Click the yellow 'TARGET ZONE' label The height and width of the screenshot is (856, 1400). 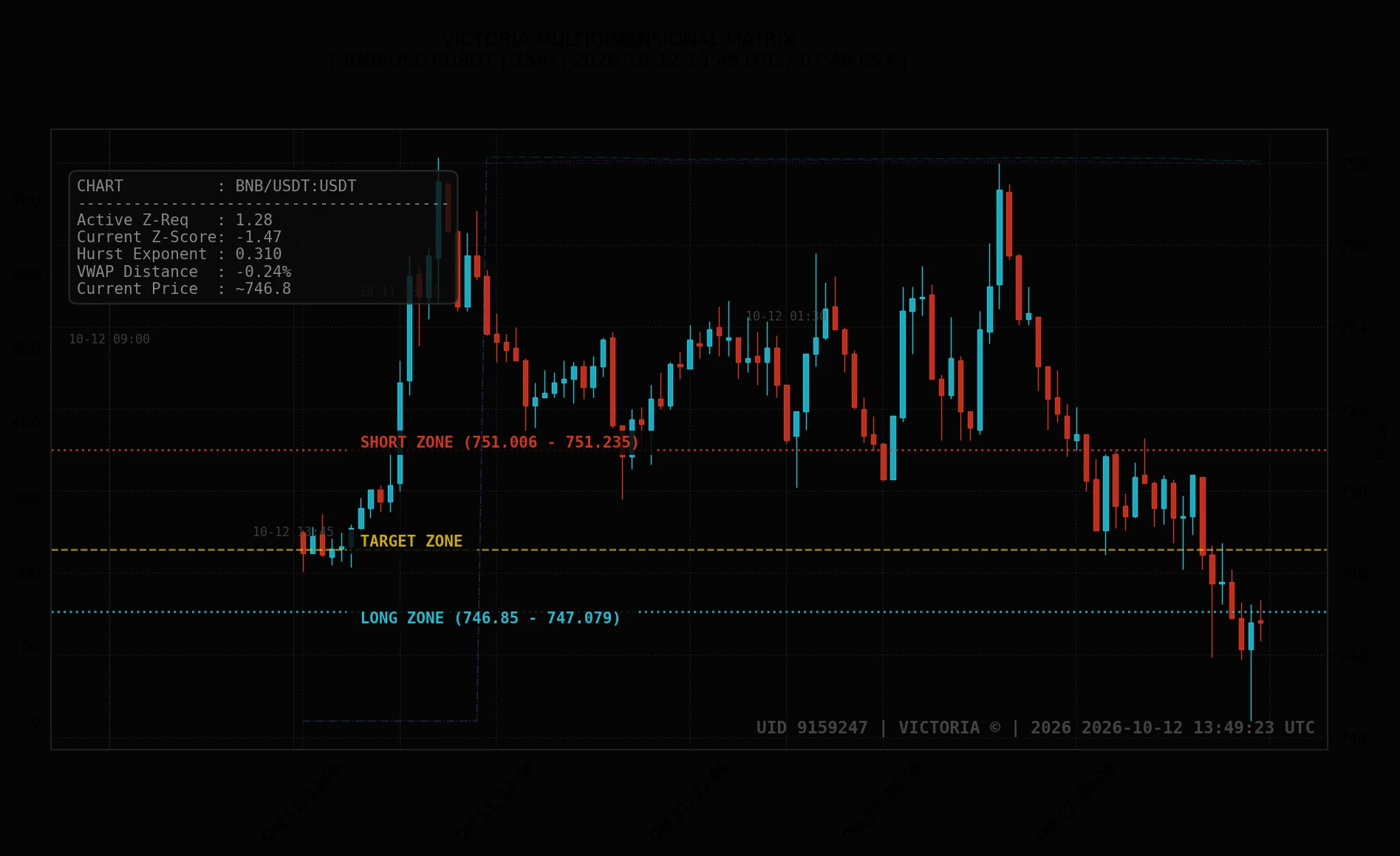click(x=412, y=541)
